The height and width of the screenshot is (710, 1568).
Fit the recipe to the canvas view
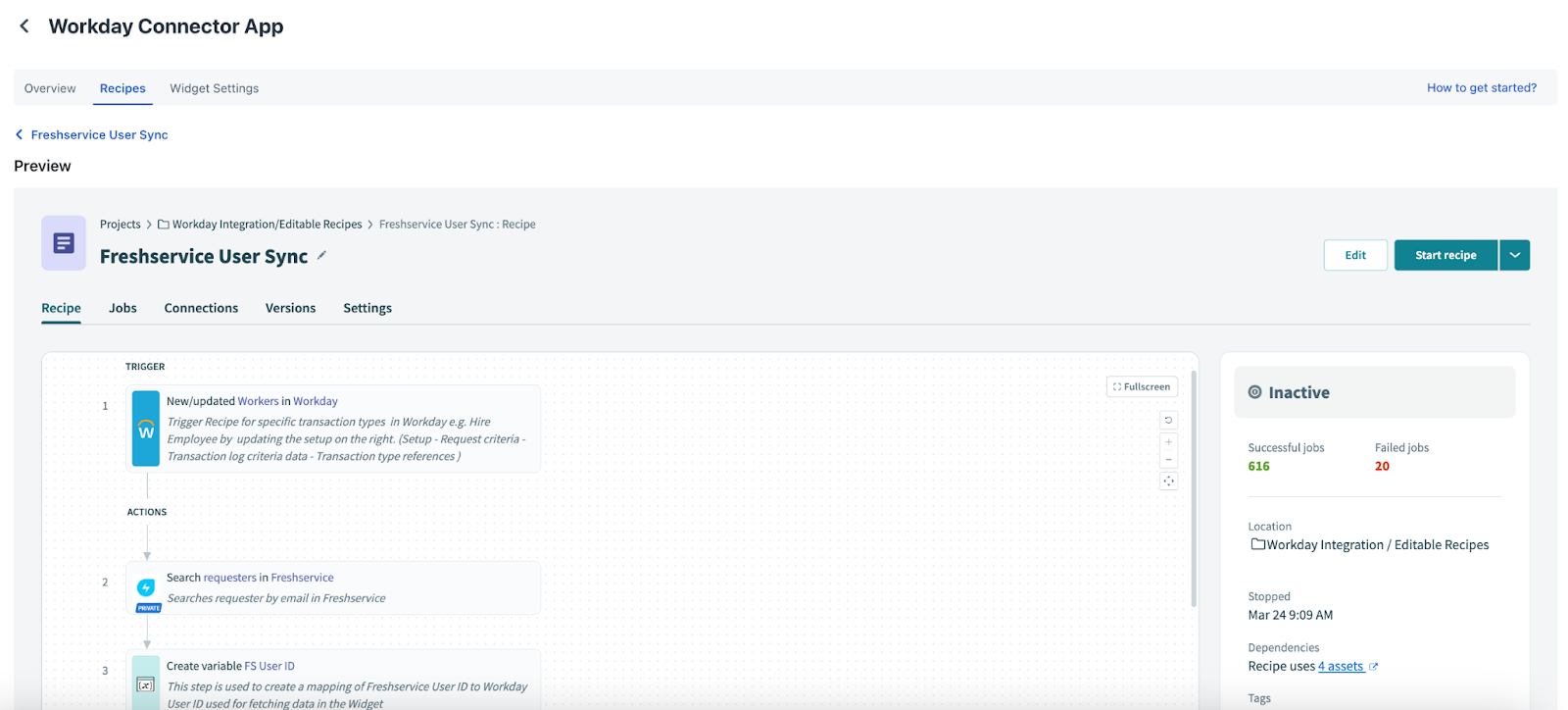click(1168, 481)
